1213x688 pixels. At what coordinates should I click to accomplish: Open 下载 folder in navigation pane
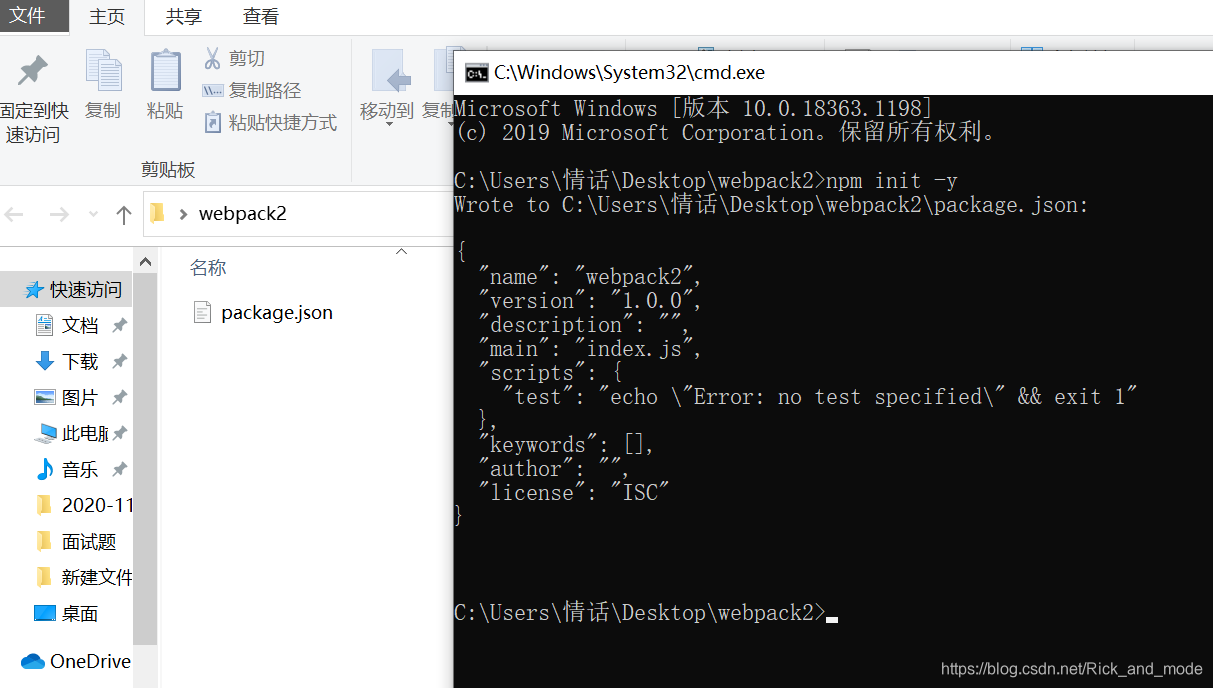pos(80,361)
